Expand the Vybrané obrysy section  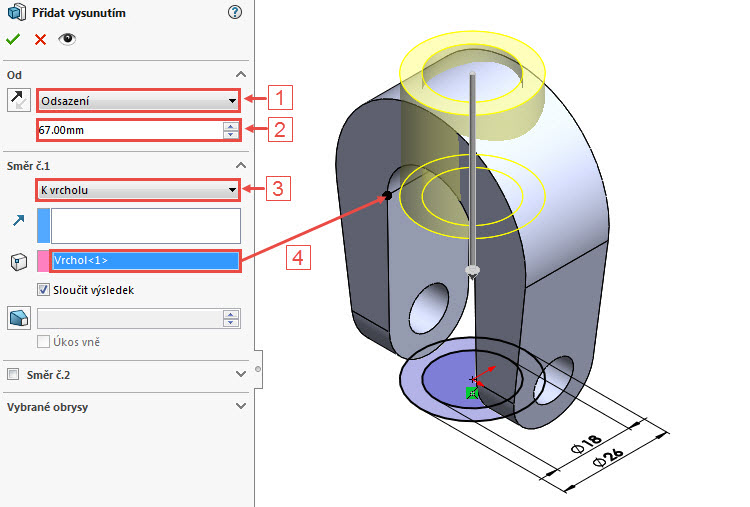click(x=241, y=406)
